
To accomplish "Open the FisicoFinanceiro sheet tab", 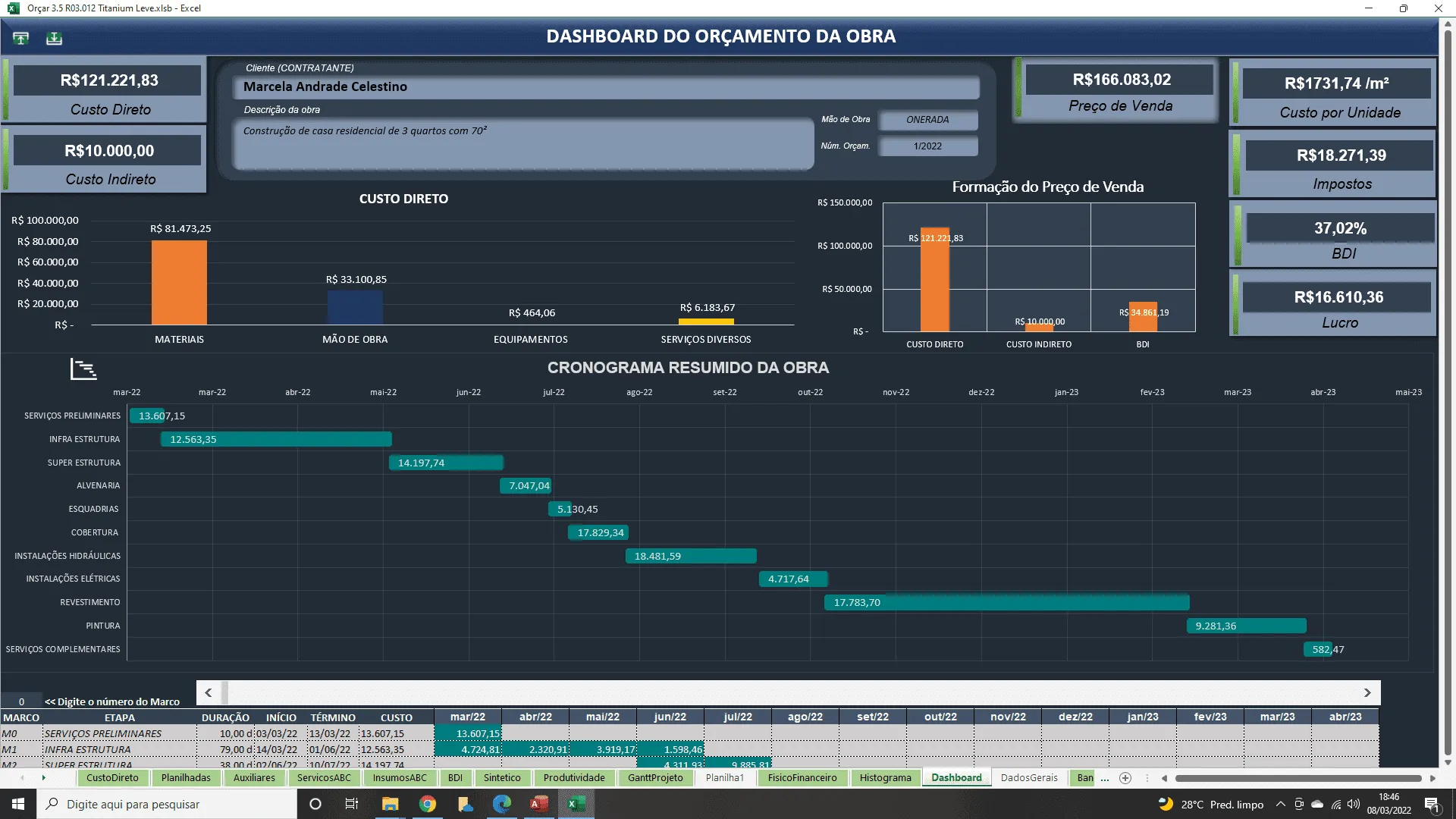I will point(802,778).
